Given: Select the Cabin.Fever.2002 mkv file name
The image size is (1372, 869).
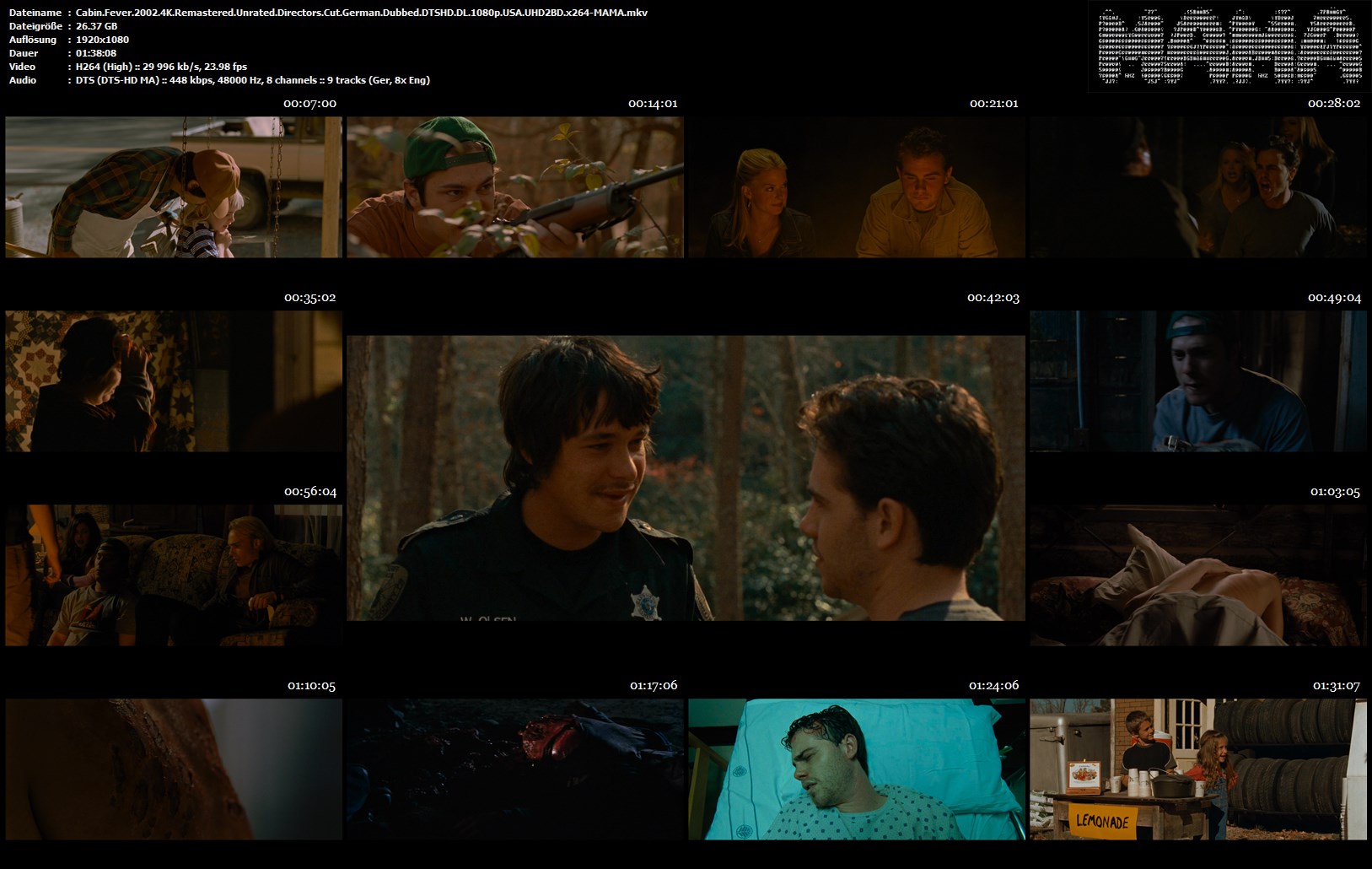Looking at the screenshot, I should pyautogui.click(x=362, y=13).
